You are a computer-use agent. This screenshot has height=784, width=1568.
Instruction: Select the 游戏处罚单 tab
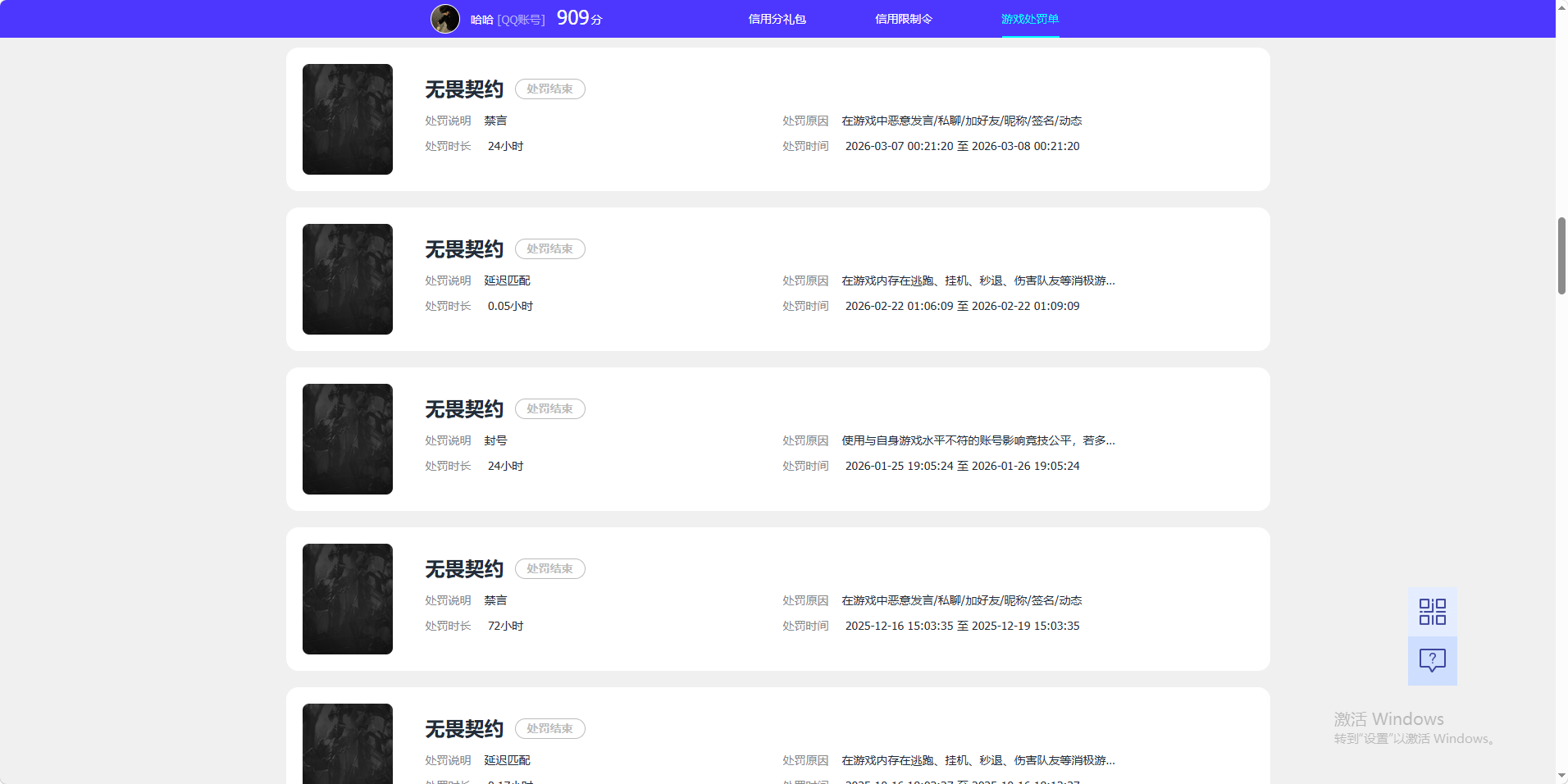click(1028, 18)
